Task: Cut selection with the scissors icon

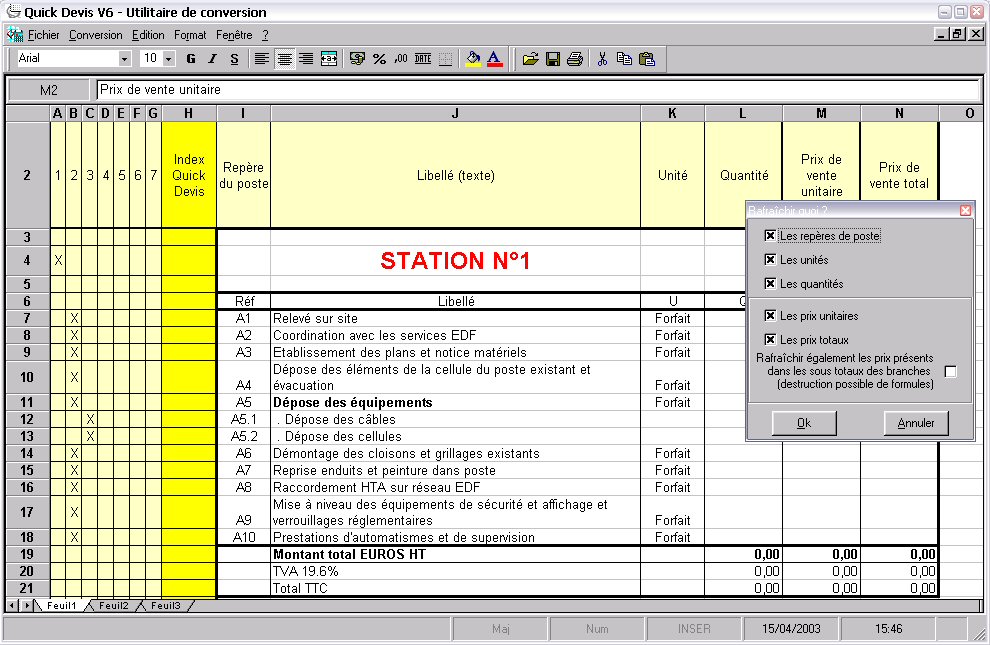Action: click(602, 59)
